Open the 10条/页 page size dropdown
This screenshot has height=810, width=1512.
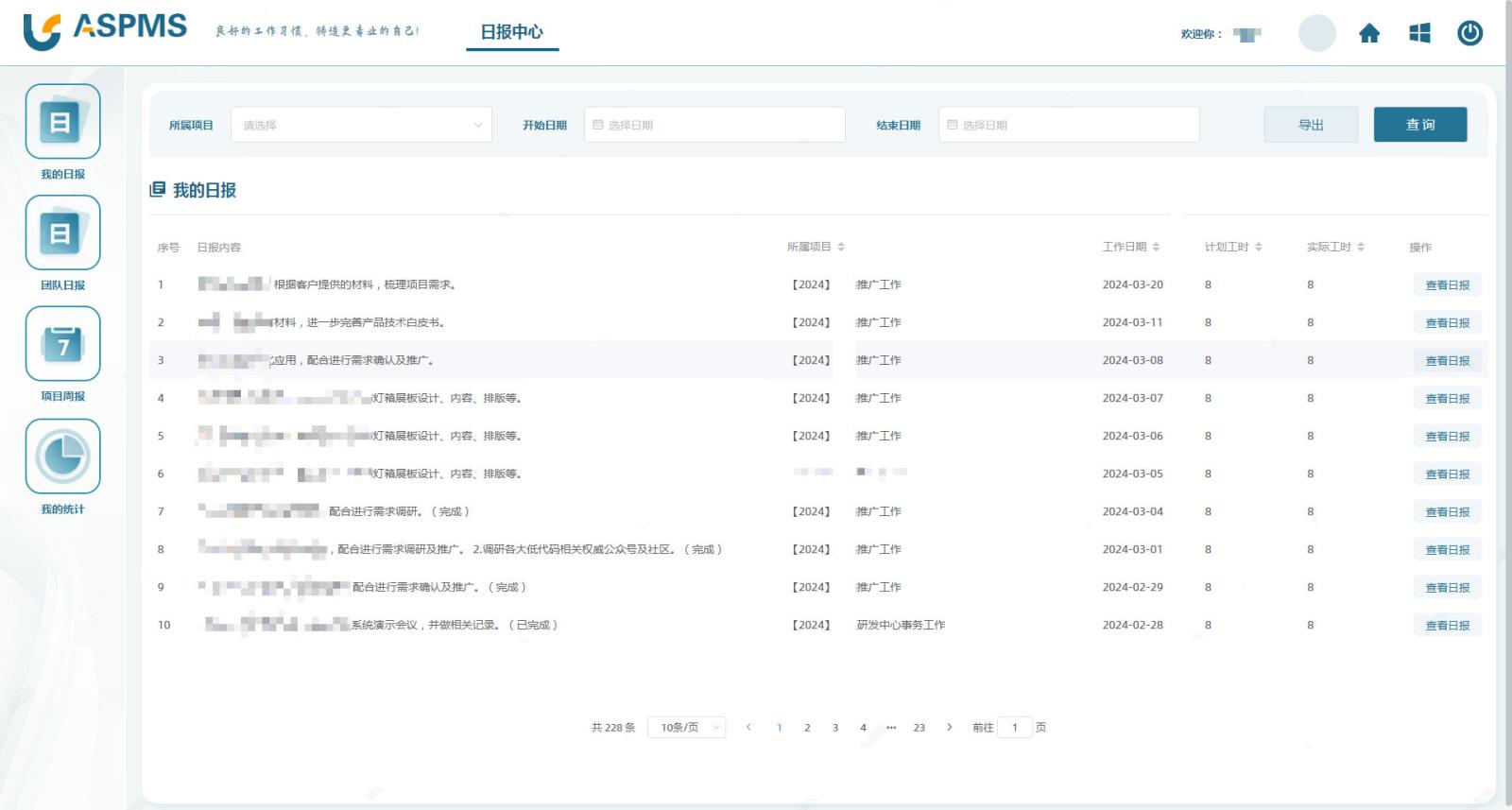click(687, 728)
